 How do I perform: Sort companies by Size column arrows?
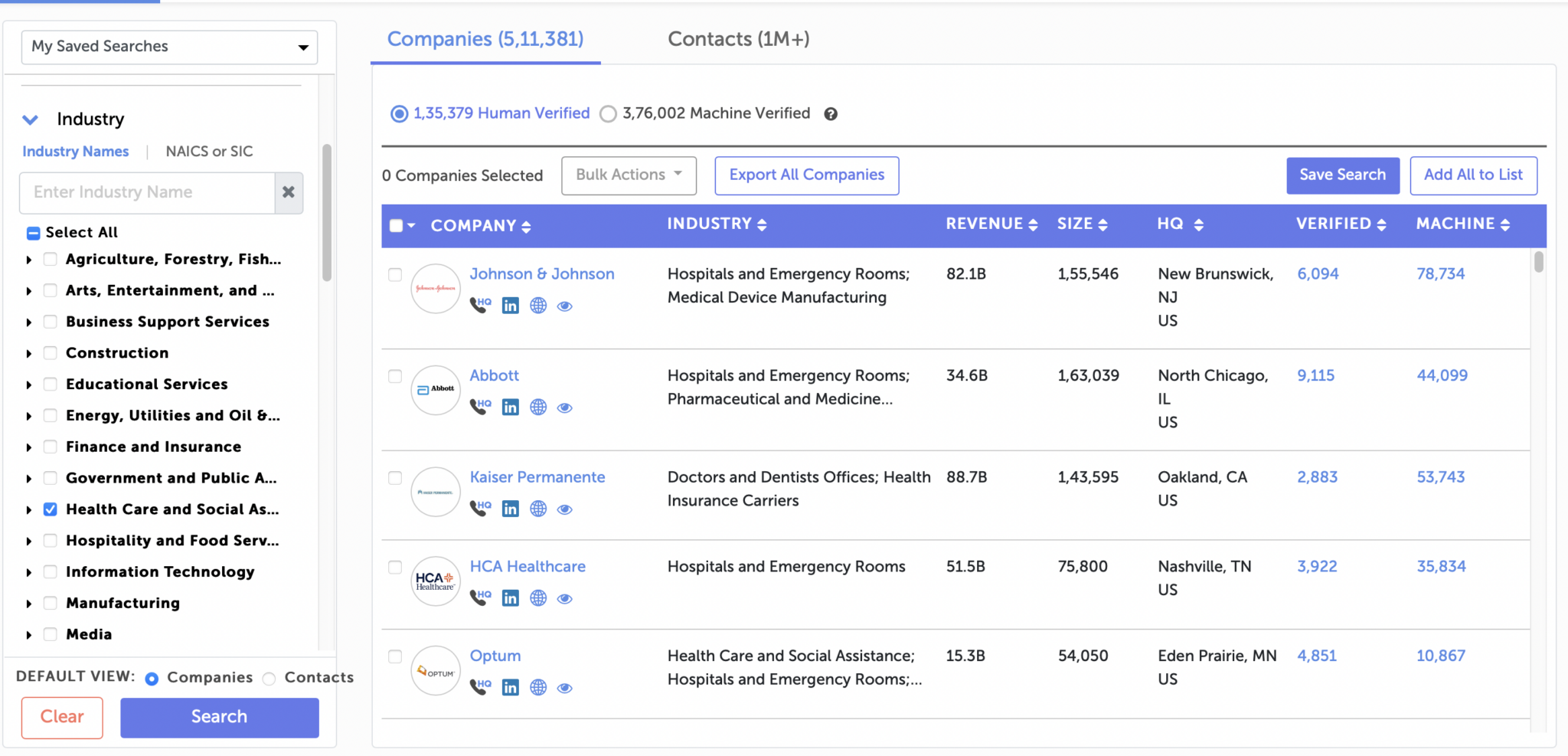1104,224
